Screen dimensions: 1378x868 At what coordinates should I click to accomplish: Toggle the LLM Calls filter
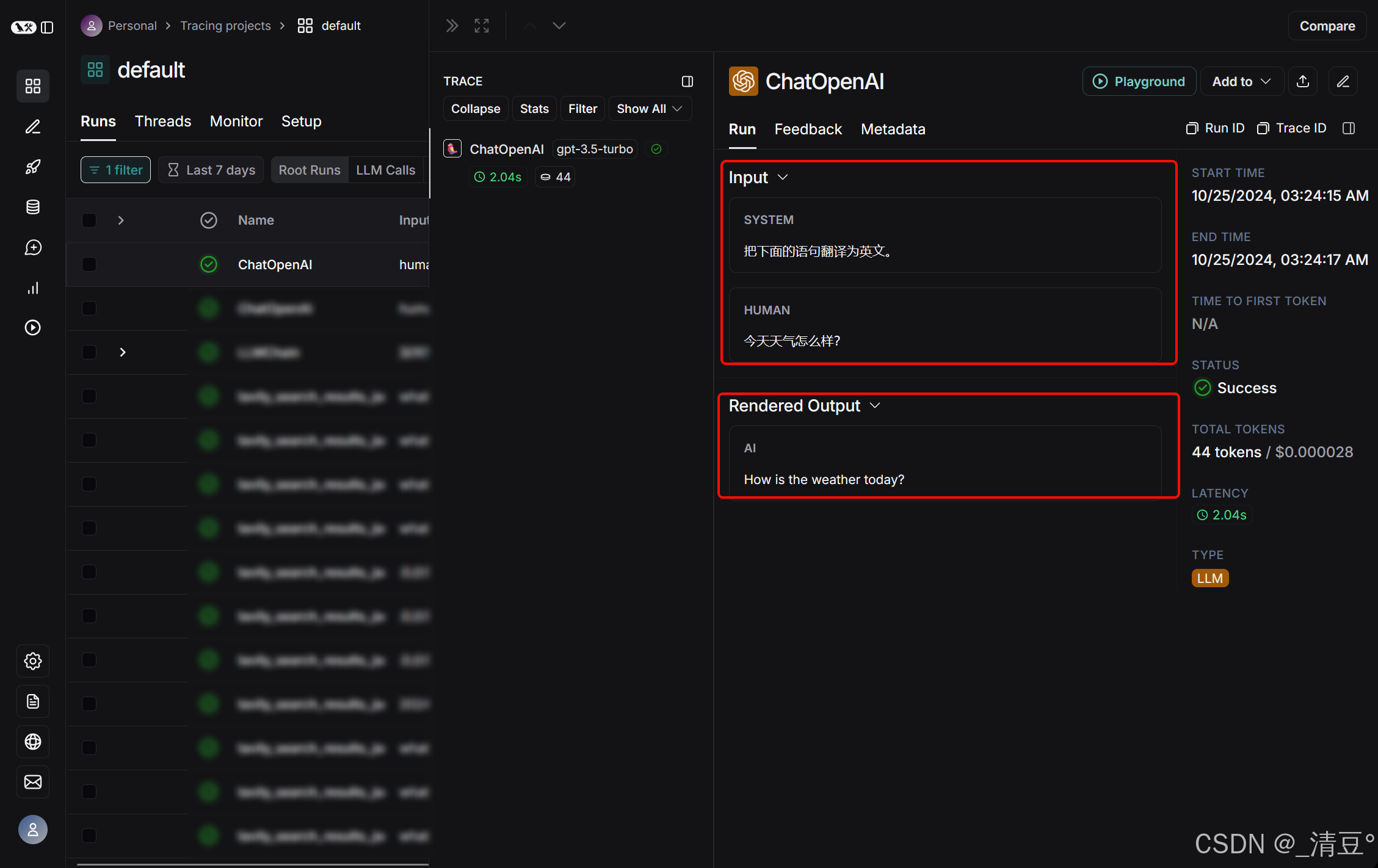(x=386, y=170)
